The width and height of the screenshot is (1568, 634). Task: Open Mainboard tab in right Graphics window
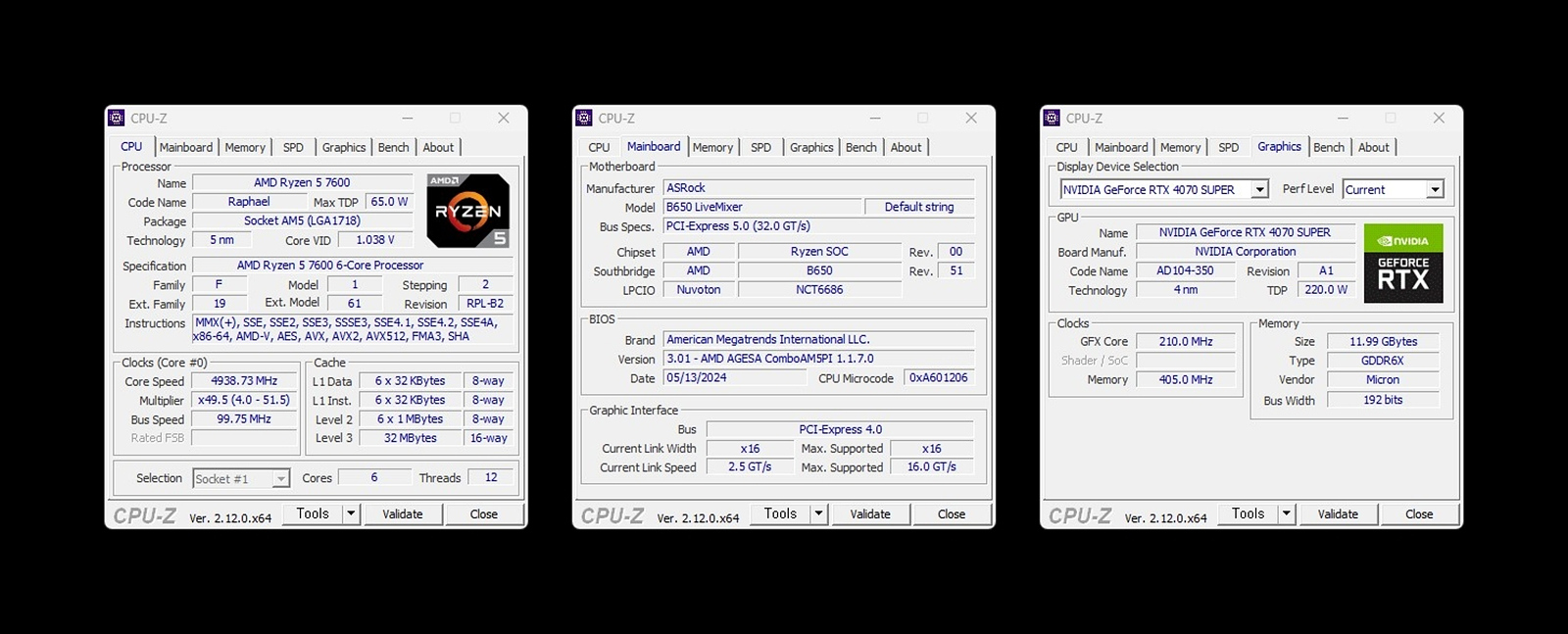(1121, 147)
